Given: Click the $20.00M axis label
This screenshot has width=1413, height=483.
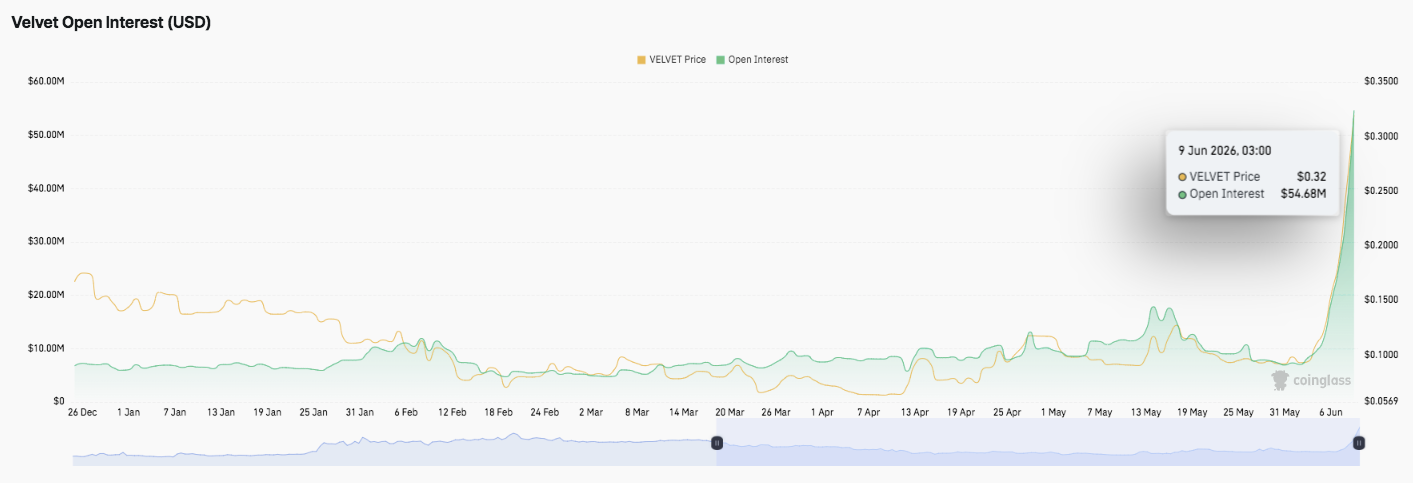Looking at the screenshot, I should (47, 295).
